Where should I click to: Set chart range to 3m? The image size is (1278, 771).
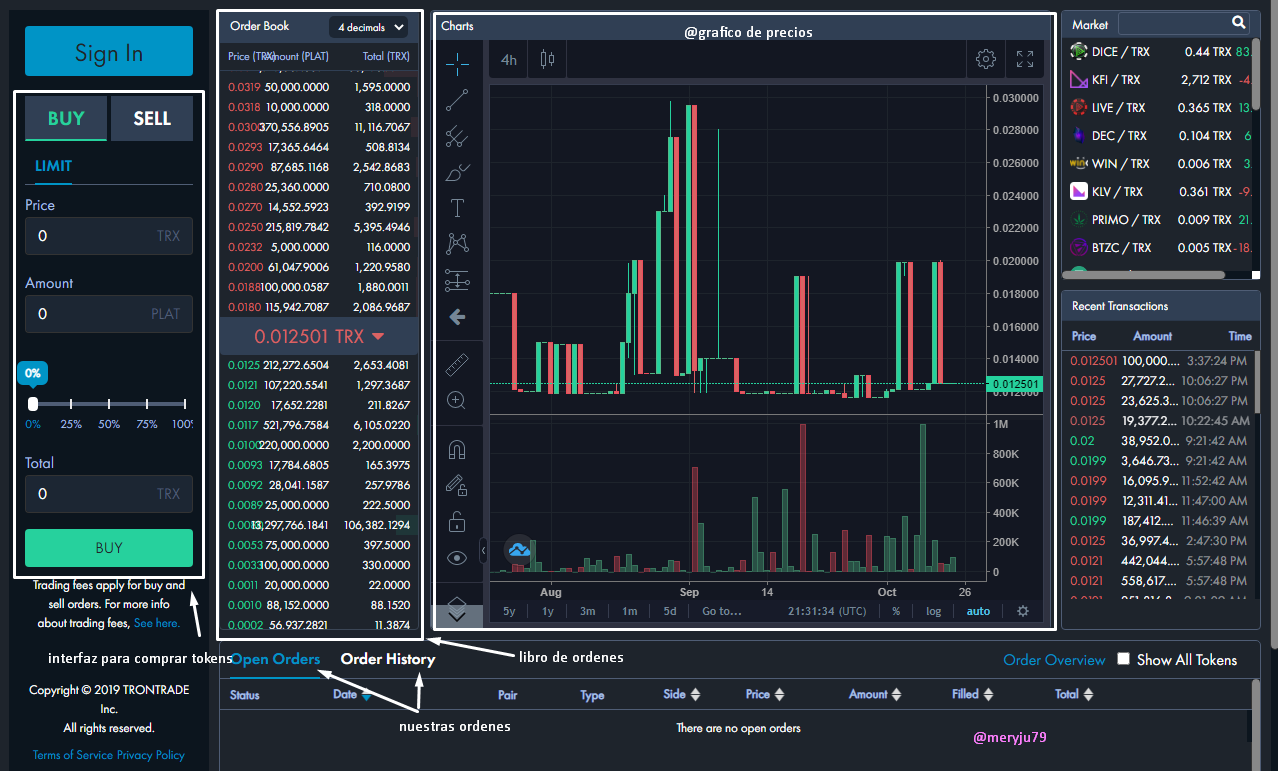click(x=587, y=611)
